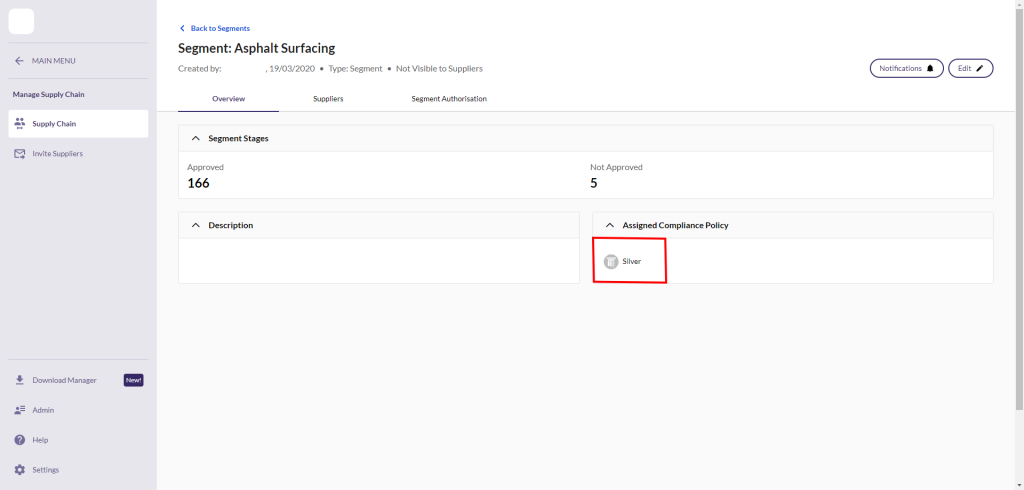Click the Notifications button
This screenshot has height=490, width=1024.
coord(906,68)
